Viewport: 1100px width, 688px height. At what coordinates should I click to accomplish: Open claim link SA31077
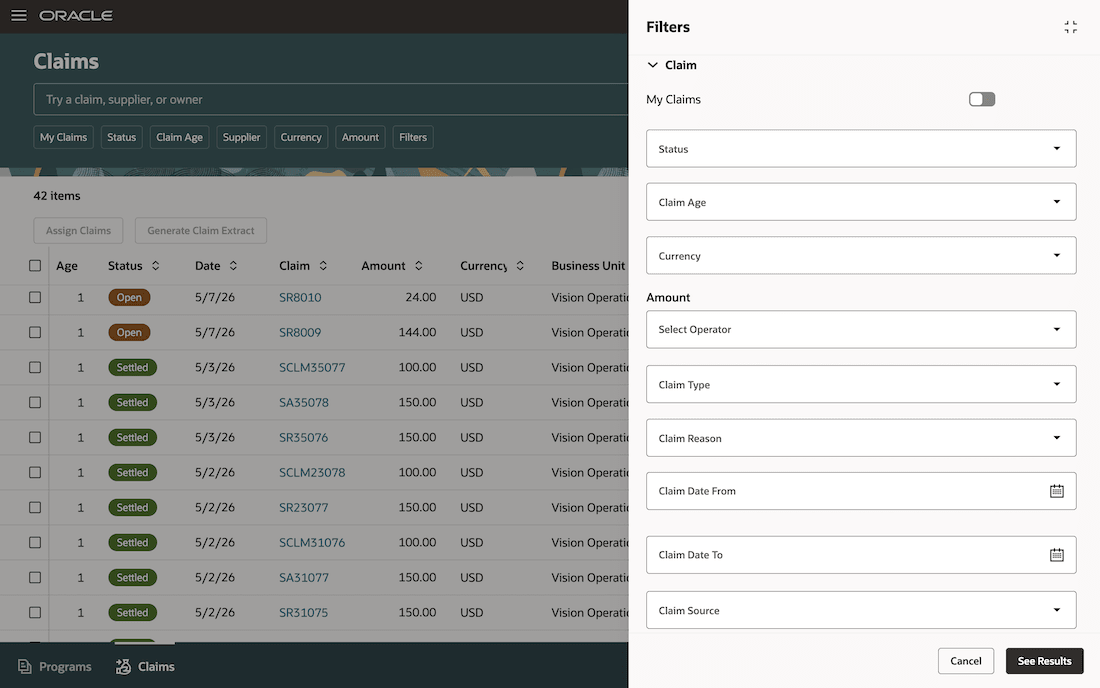point(304,578)
